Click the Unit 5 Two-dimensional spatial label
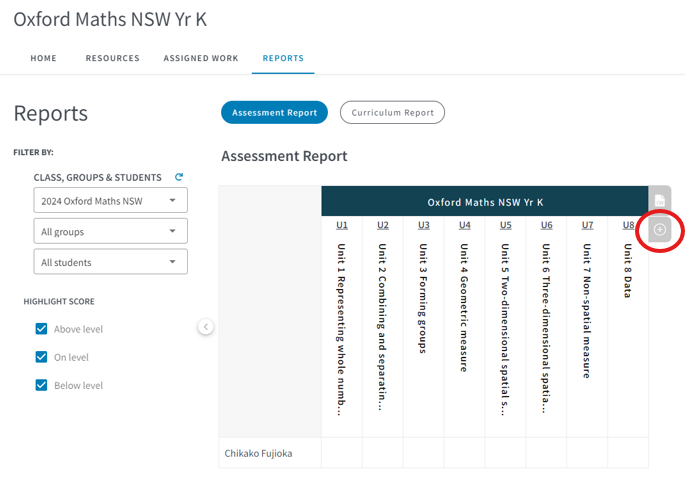The height and width of the screenshot is (478, 685). 505,329
